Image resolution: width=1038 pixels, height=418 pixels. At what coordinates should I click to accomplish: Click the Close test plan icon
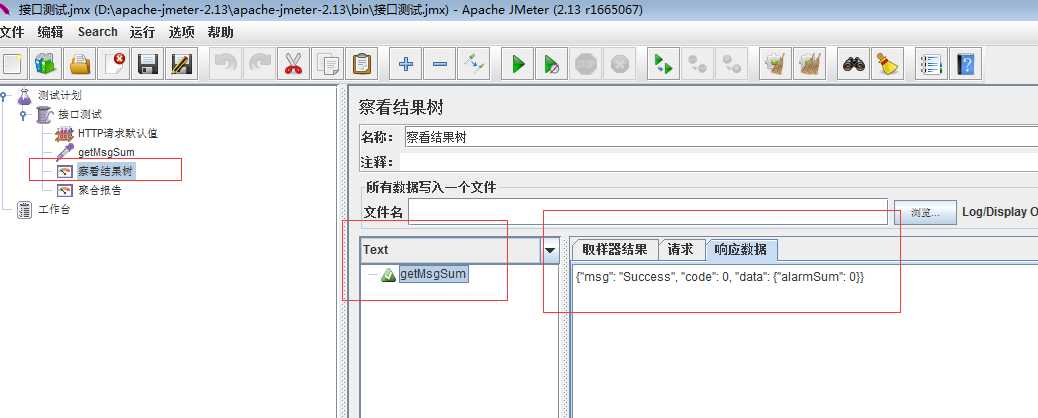point(114,64)
